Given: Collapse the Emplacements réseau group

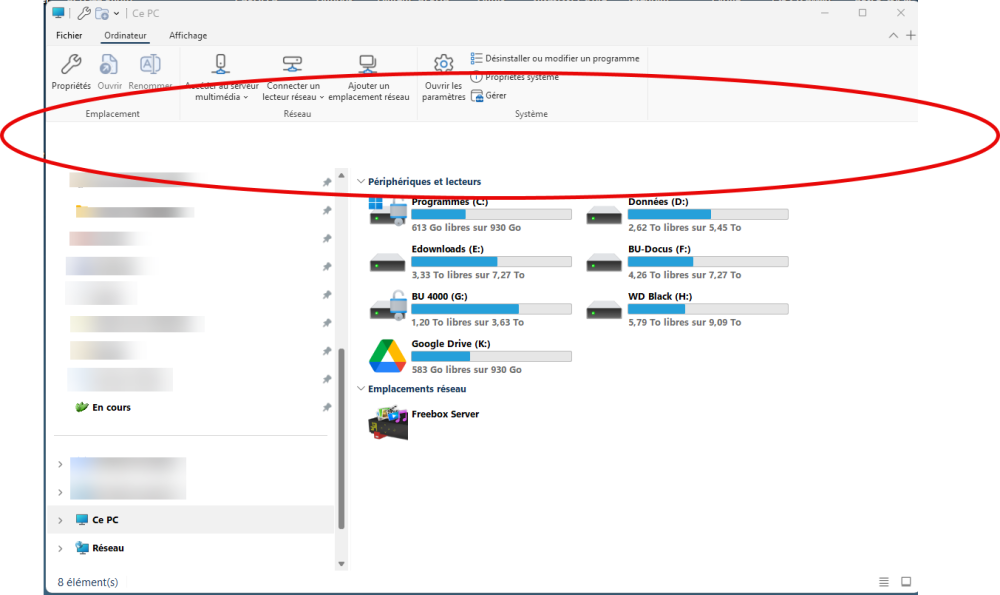Looking at the screenshot, I should [x=360, y=389].
